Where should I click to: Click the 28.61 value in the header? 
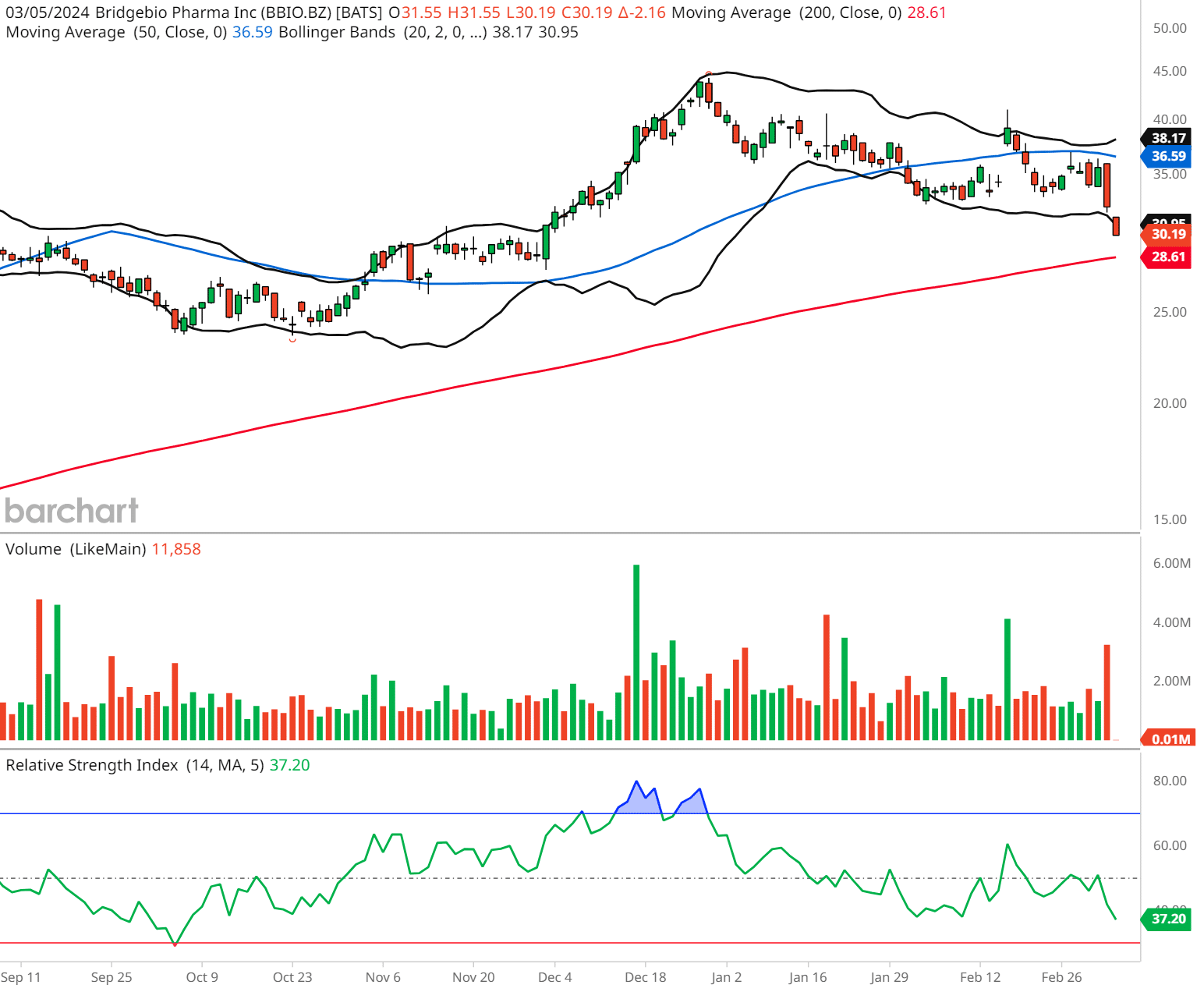click(x=926, y=12)
